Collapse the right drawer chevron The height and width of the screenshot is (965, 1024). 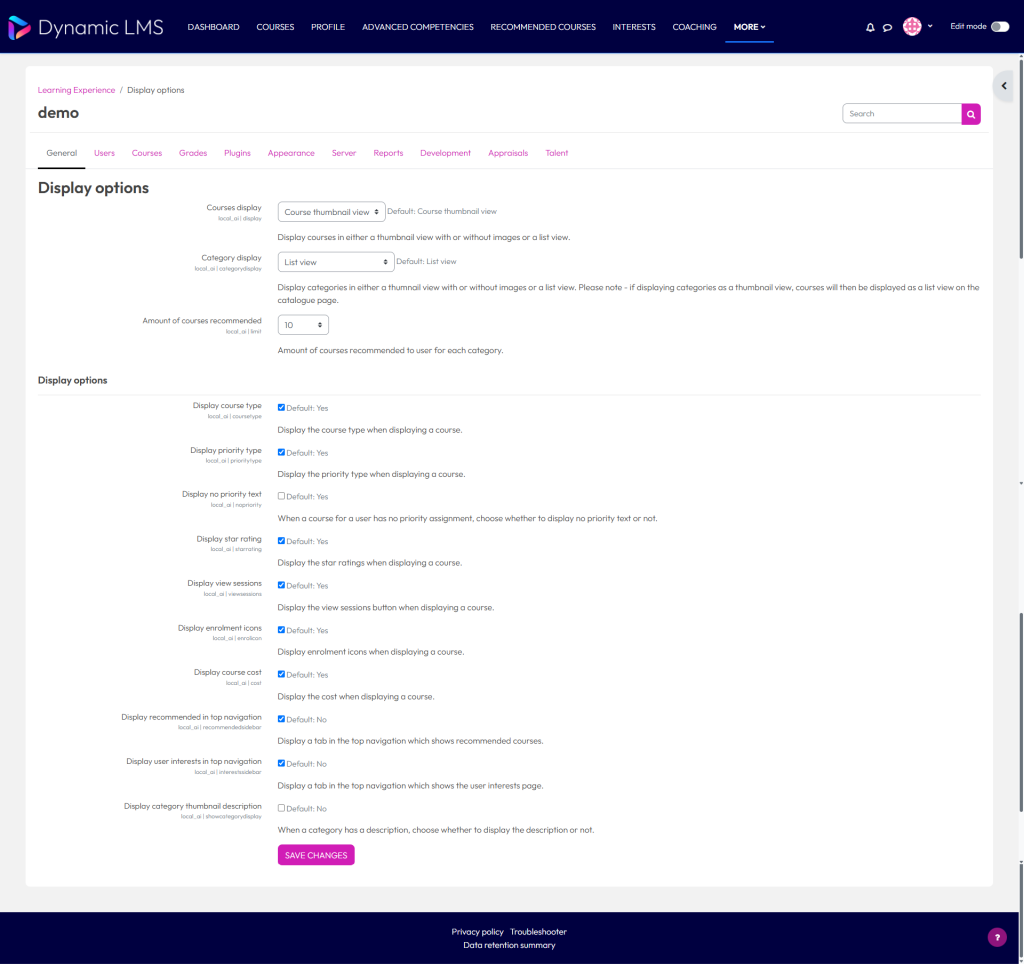point(1004,86)
